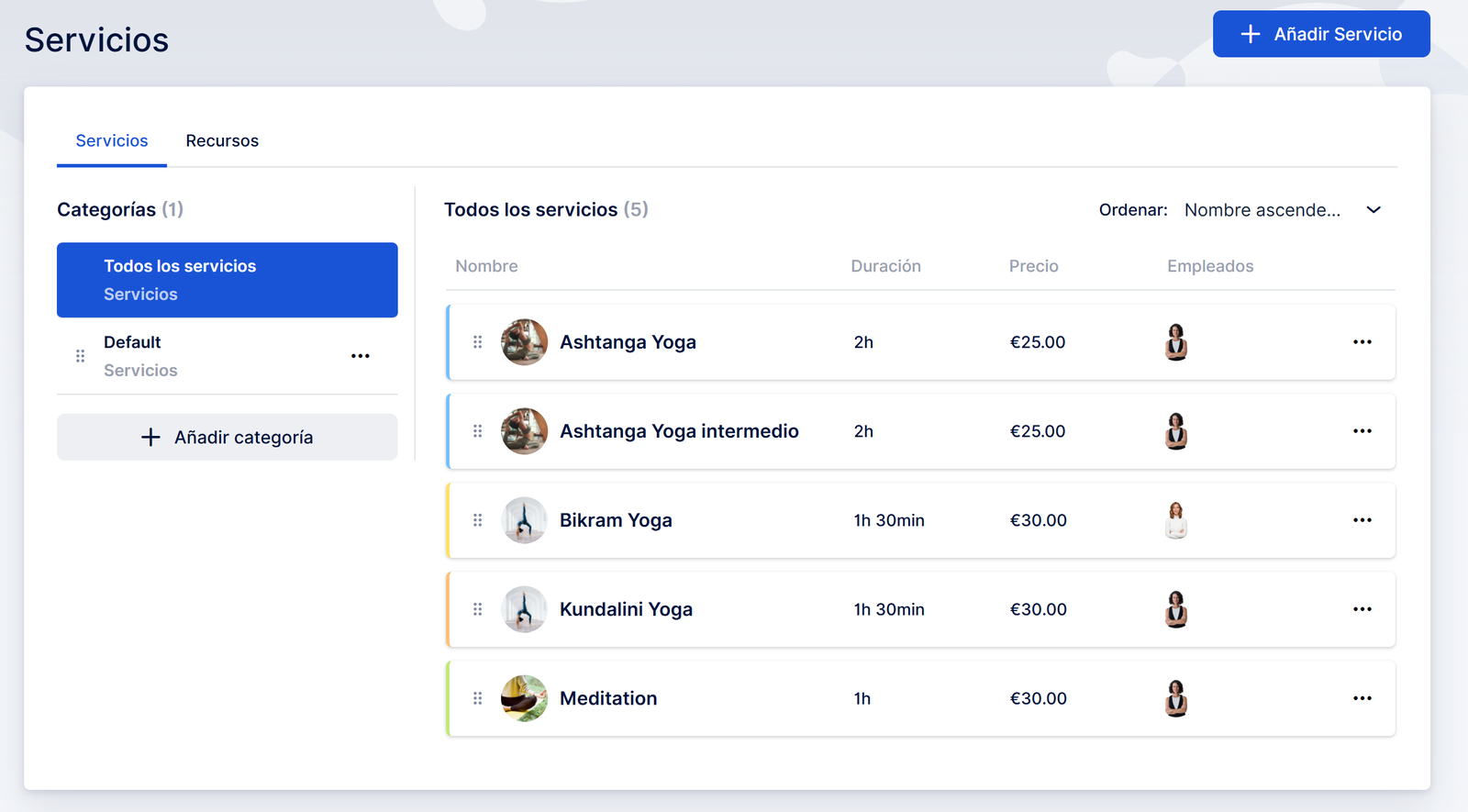Screen dimensions: 1468x812
Task: Open the three-dot menu for Ashtanga Yoga
Action: [x=1362, y=342]
